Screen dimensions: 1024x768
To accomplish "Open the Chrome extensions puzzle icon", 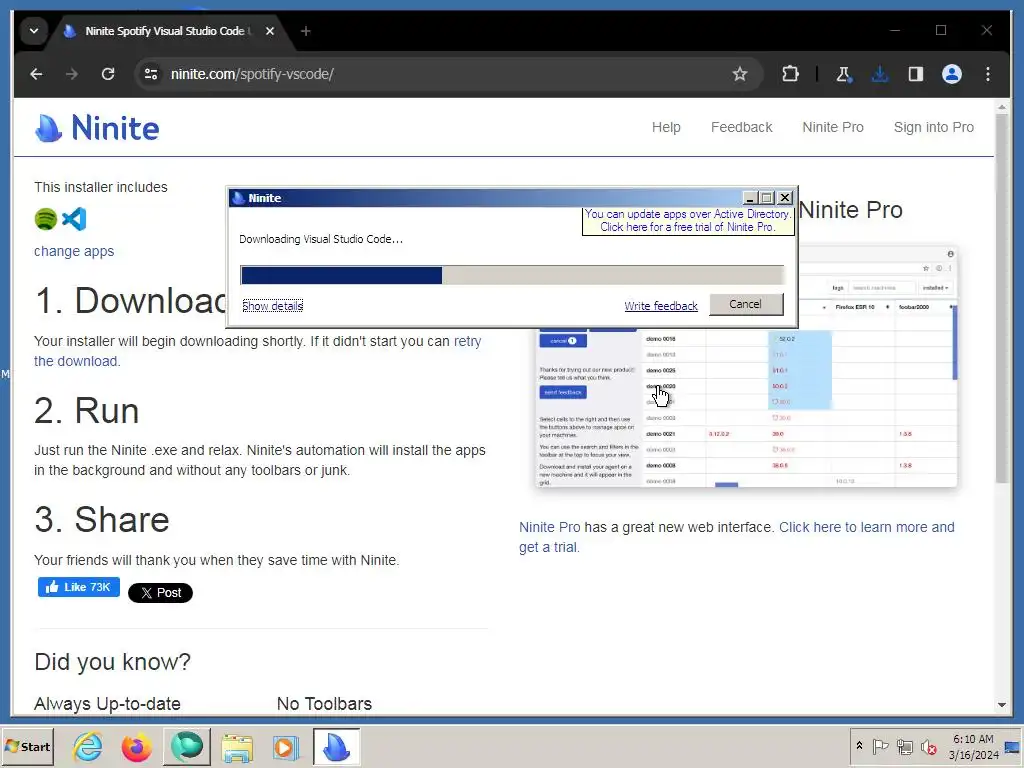I will [790, 74].
